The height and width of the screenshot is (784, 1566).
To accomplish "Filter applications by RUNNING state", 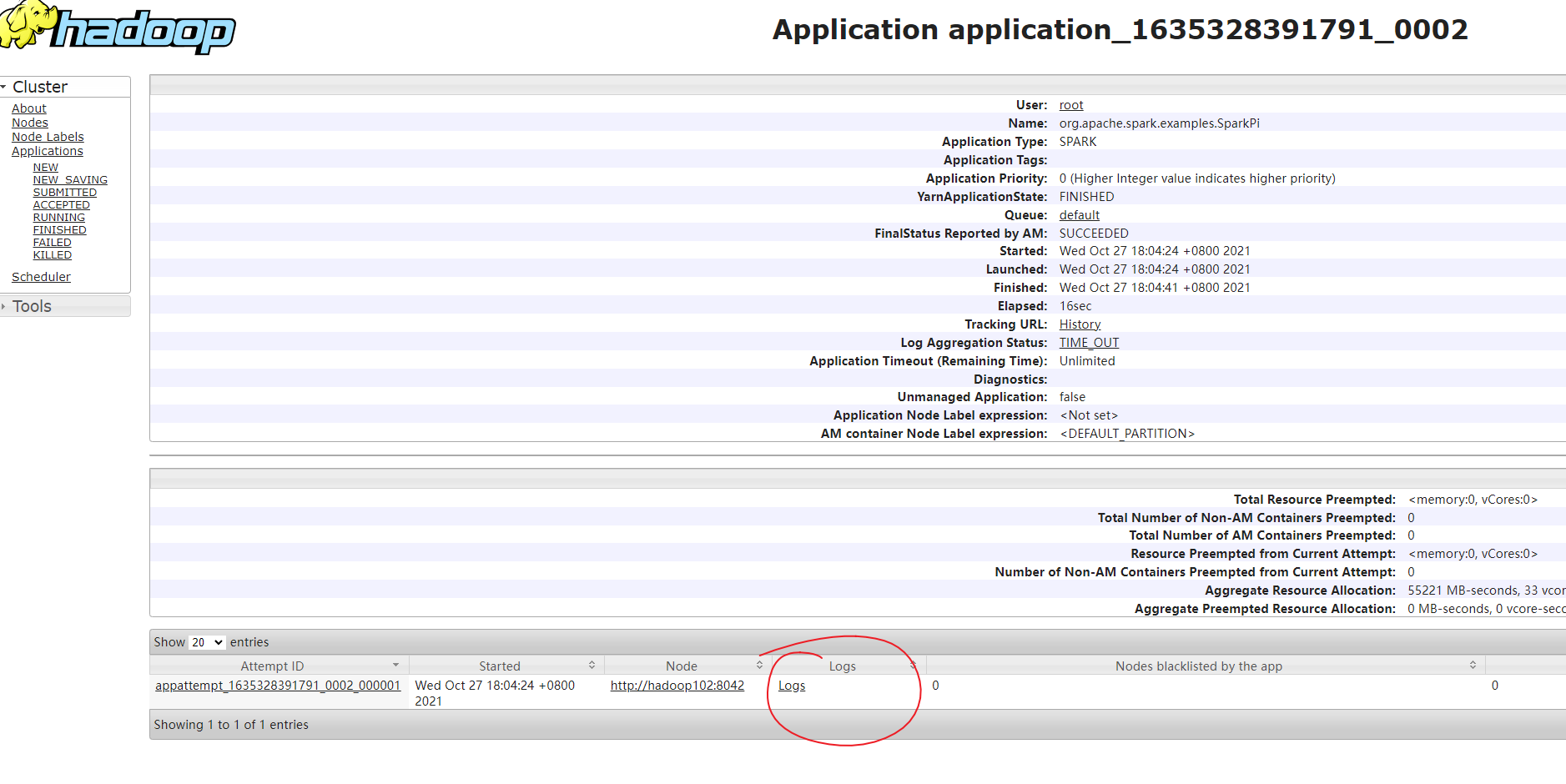I will (59, 218).
